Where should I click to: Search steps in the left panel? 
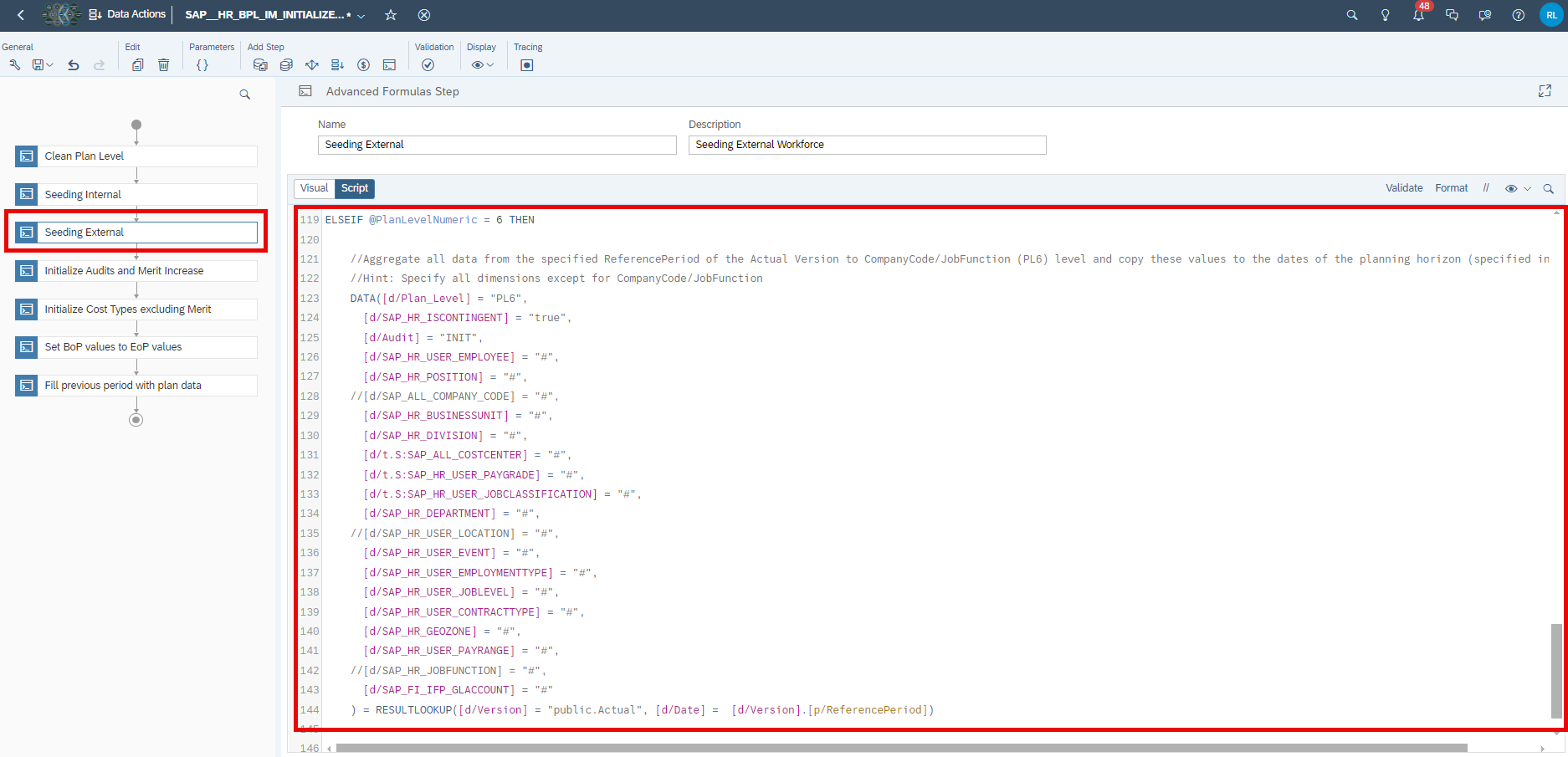pyautogui.click(x=244, y=95)
